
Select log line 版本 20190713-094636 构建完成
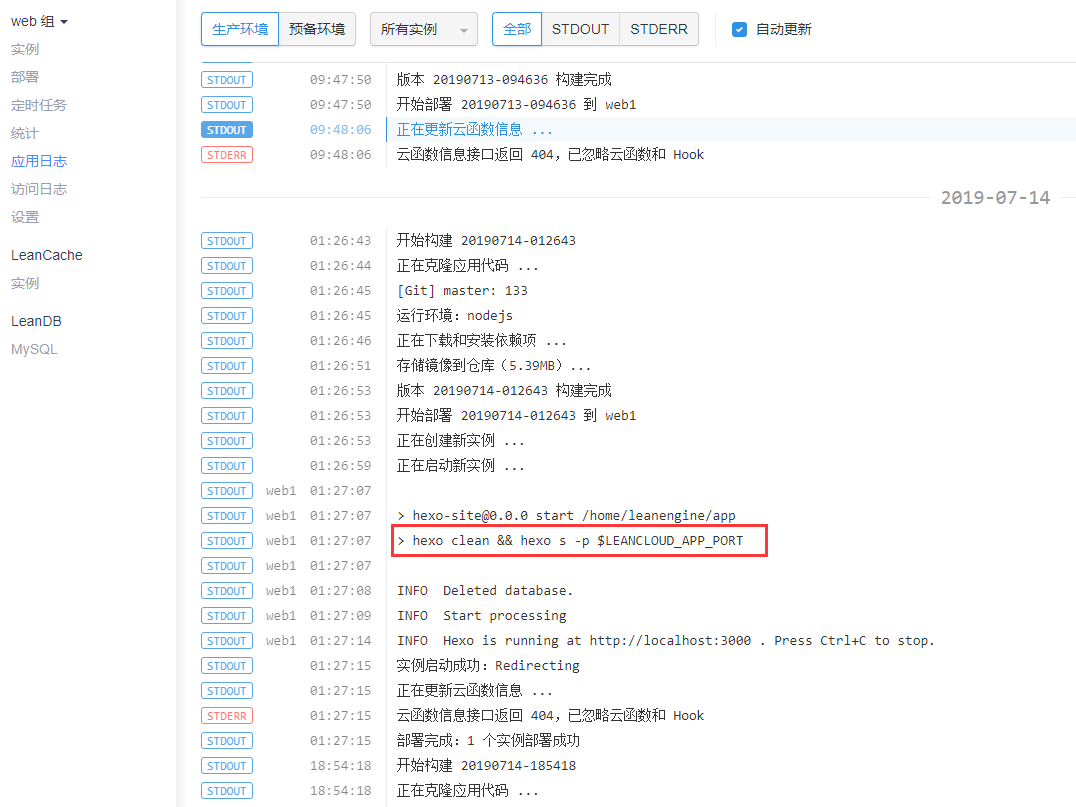[x=504, y=80]
